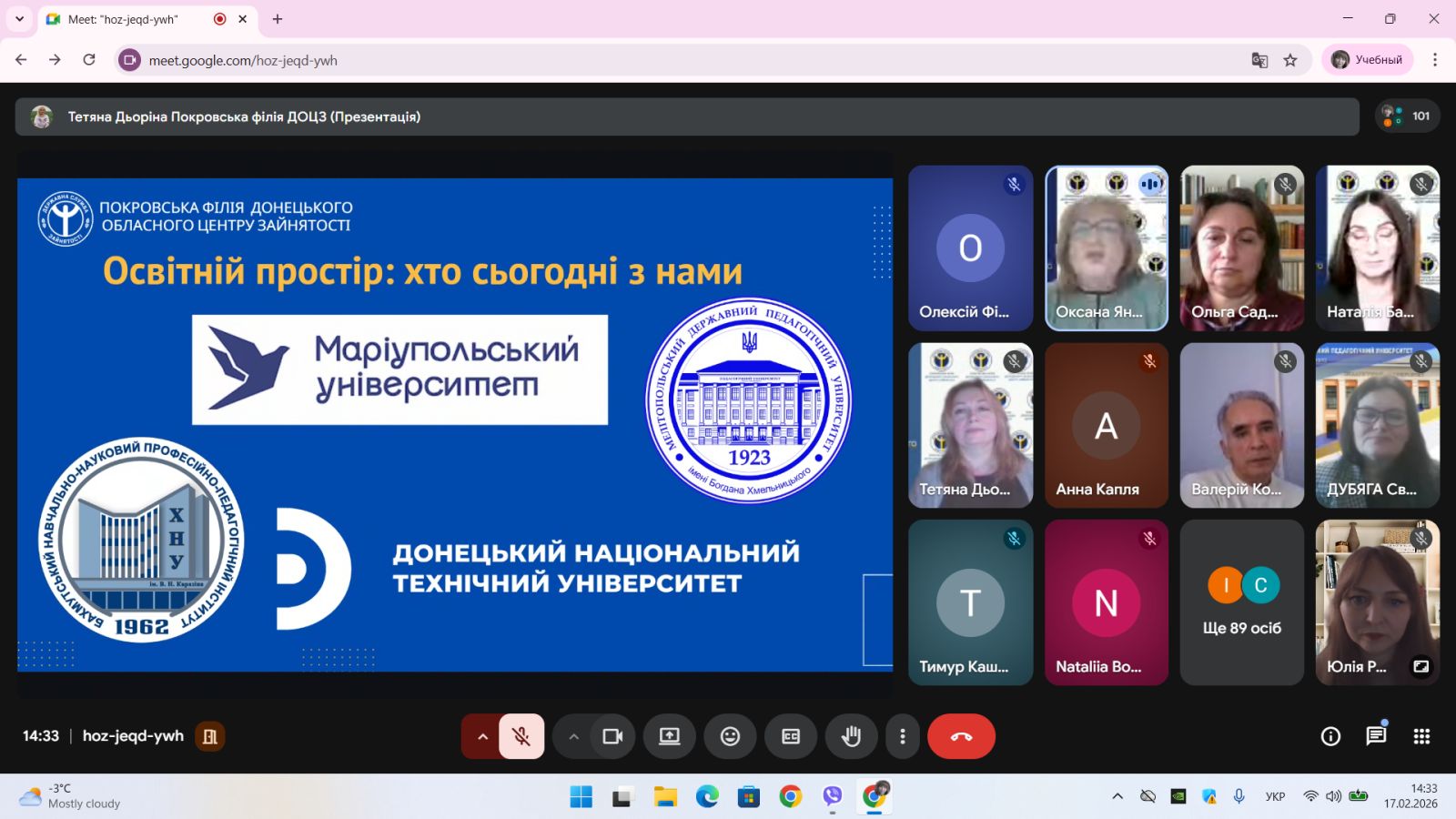Click the red leave call button
The image size is (1456, 819).
(x=961, y=736)
